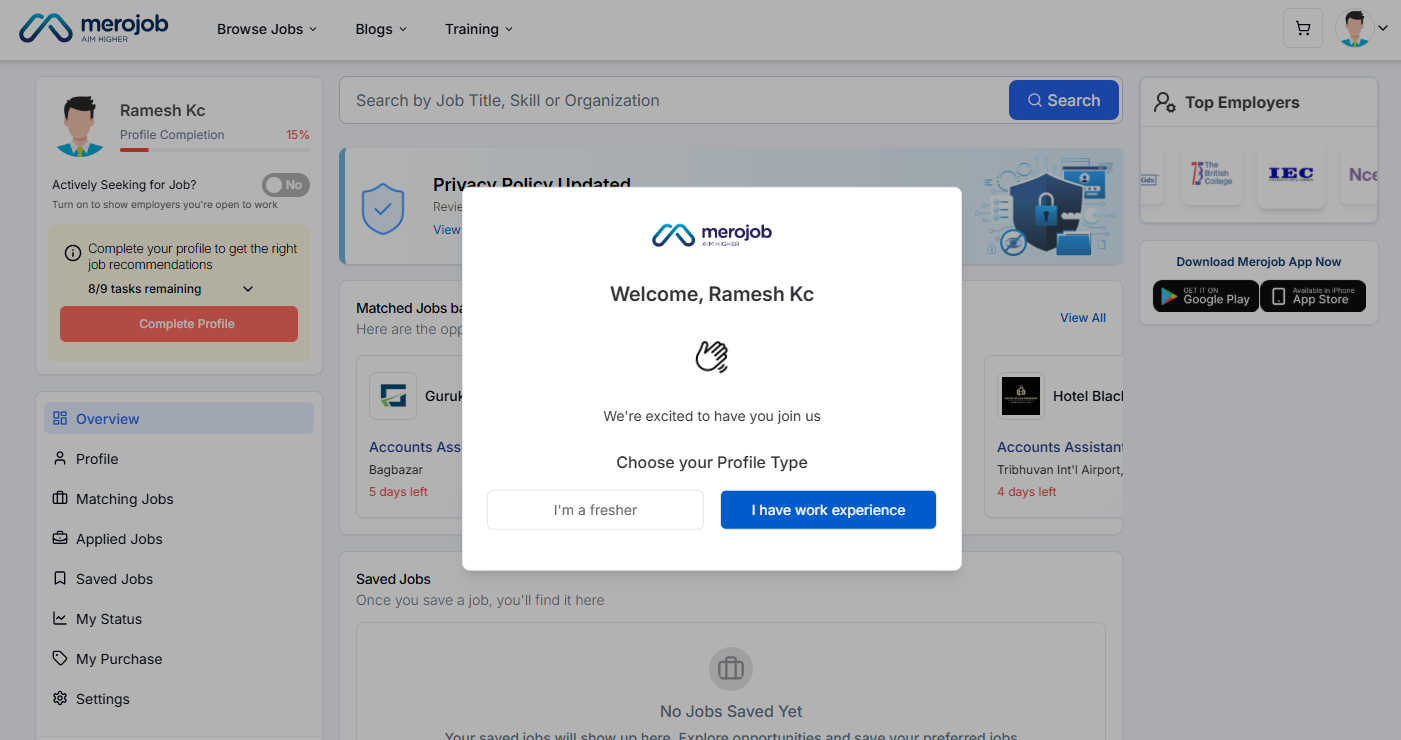
Task: Click the My Purchase tag icon
Action: (x=60, y=659)
